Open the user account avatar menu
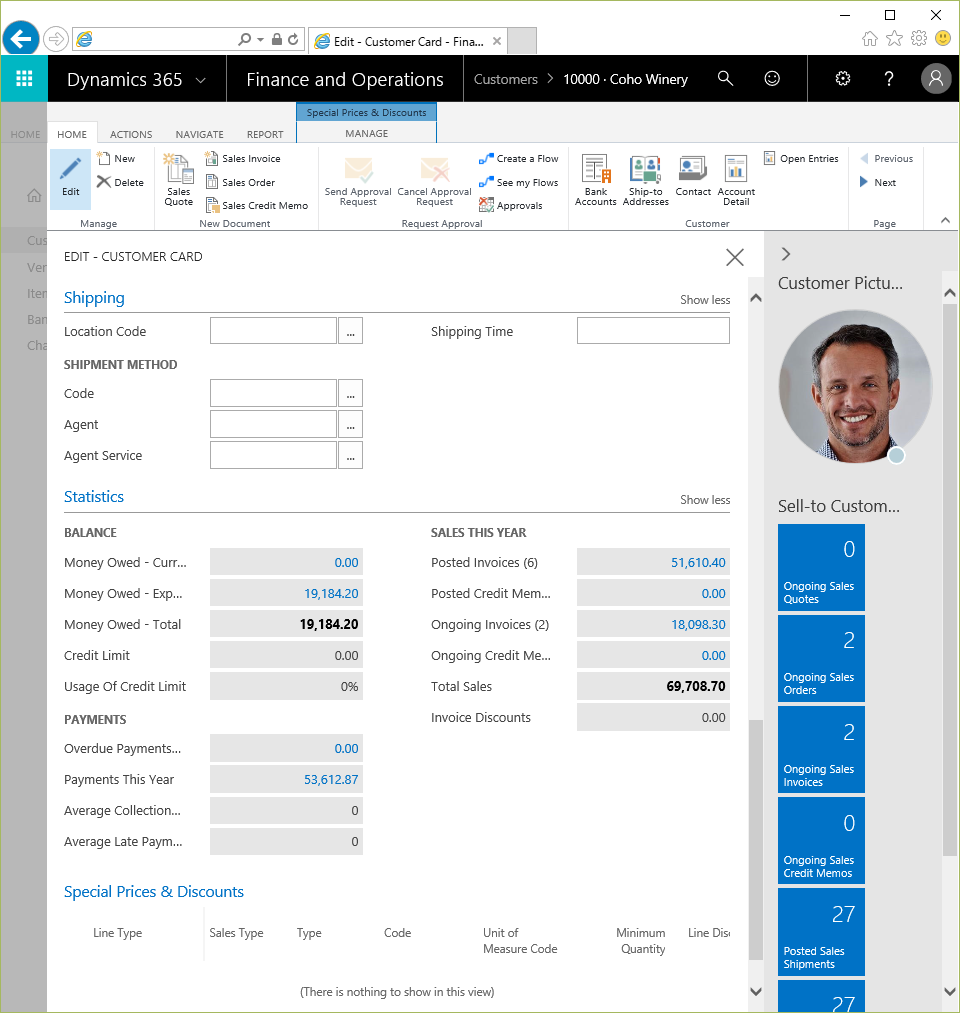The height and width of the screenshot is (1013, 960). tap(935, 79)
